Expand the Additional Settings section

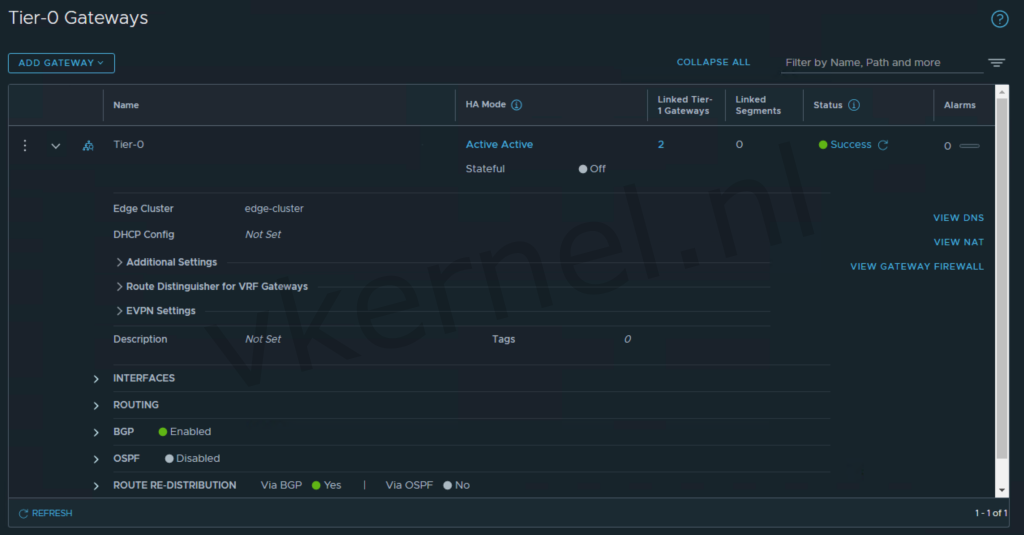pos(120,262)
